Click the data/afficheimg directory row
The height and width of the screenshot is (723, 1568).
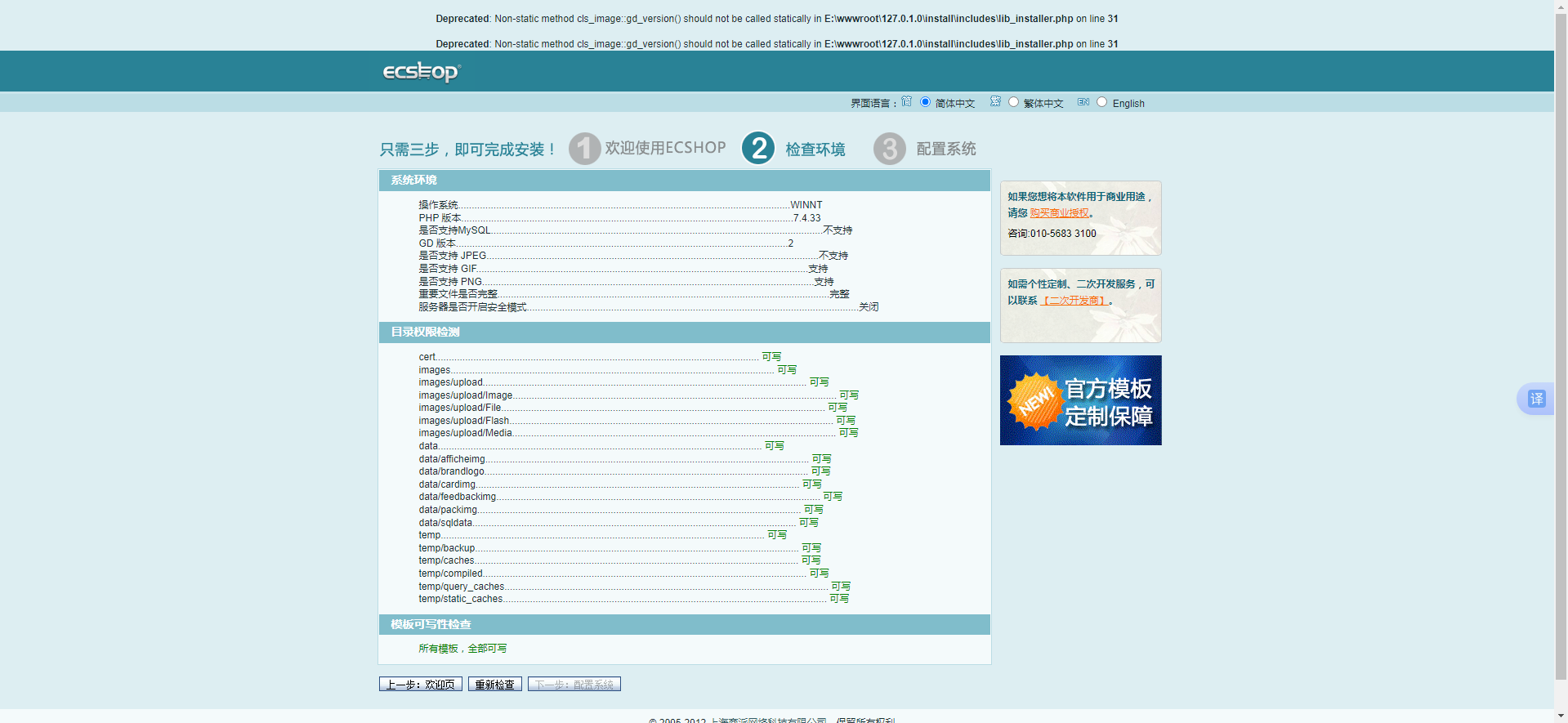point(624,459)
